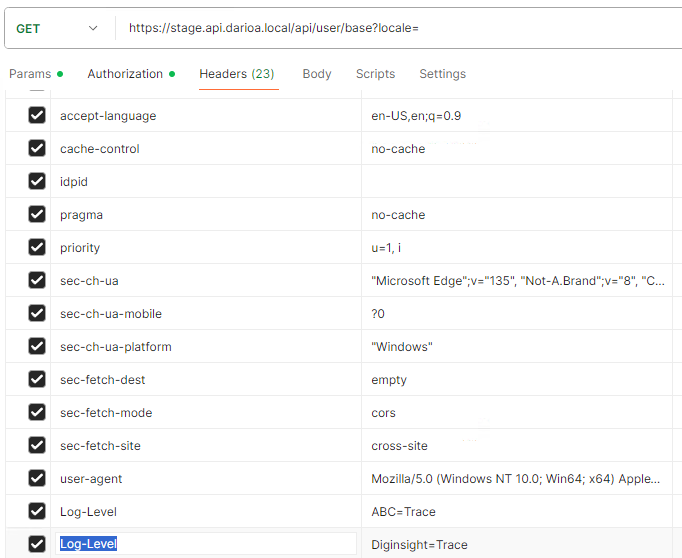
Task: Toggle the idpid header checkbox
Action: pyautogui.click(x=37, y=181)
